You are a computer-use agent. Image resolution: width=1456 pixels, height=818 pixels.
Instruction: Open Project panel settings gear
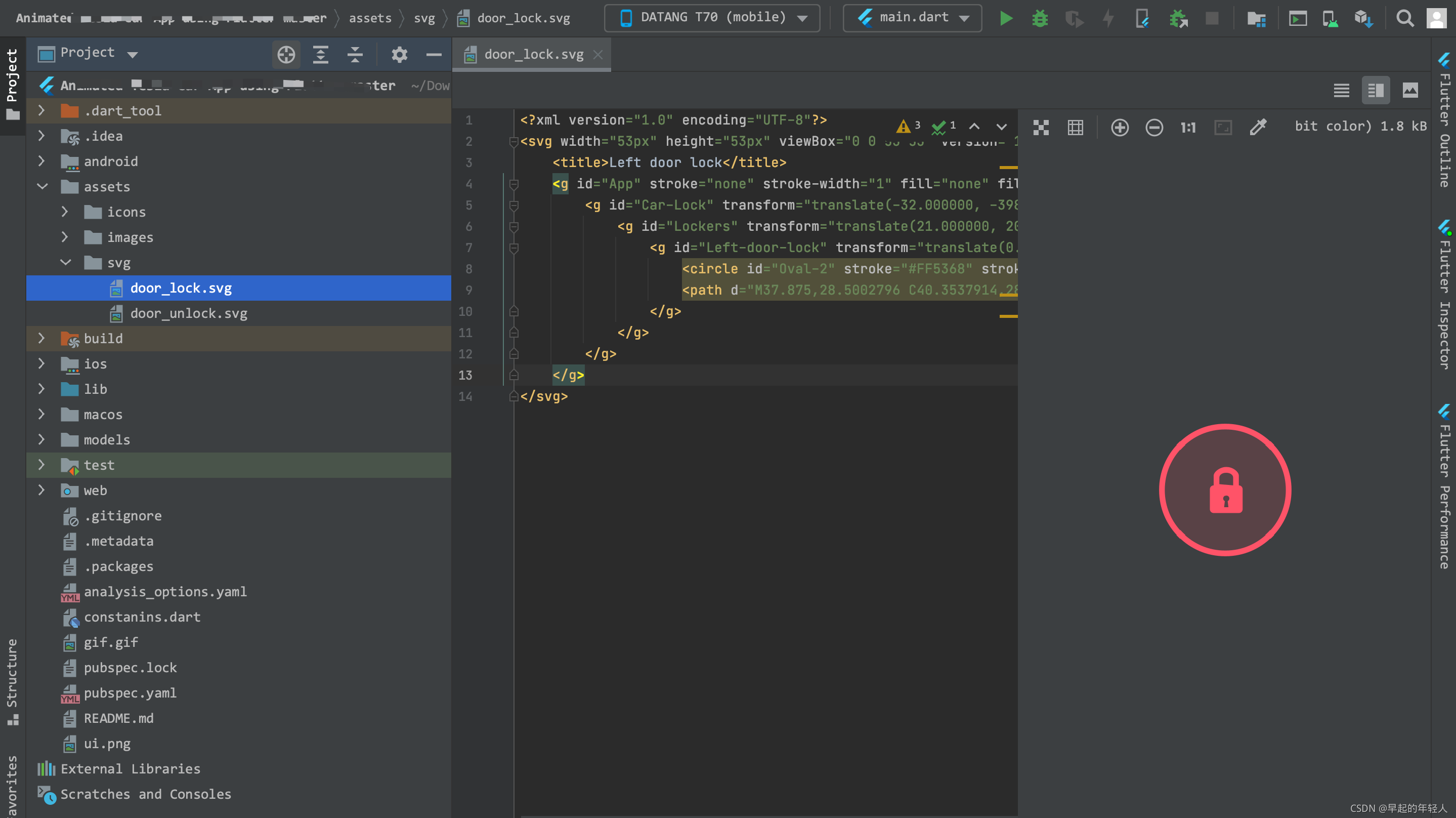(399, 54)
